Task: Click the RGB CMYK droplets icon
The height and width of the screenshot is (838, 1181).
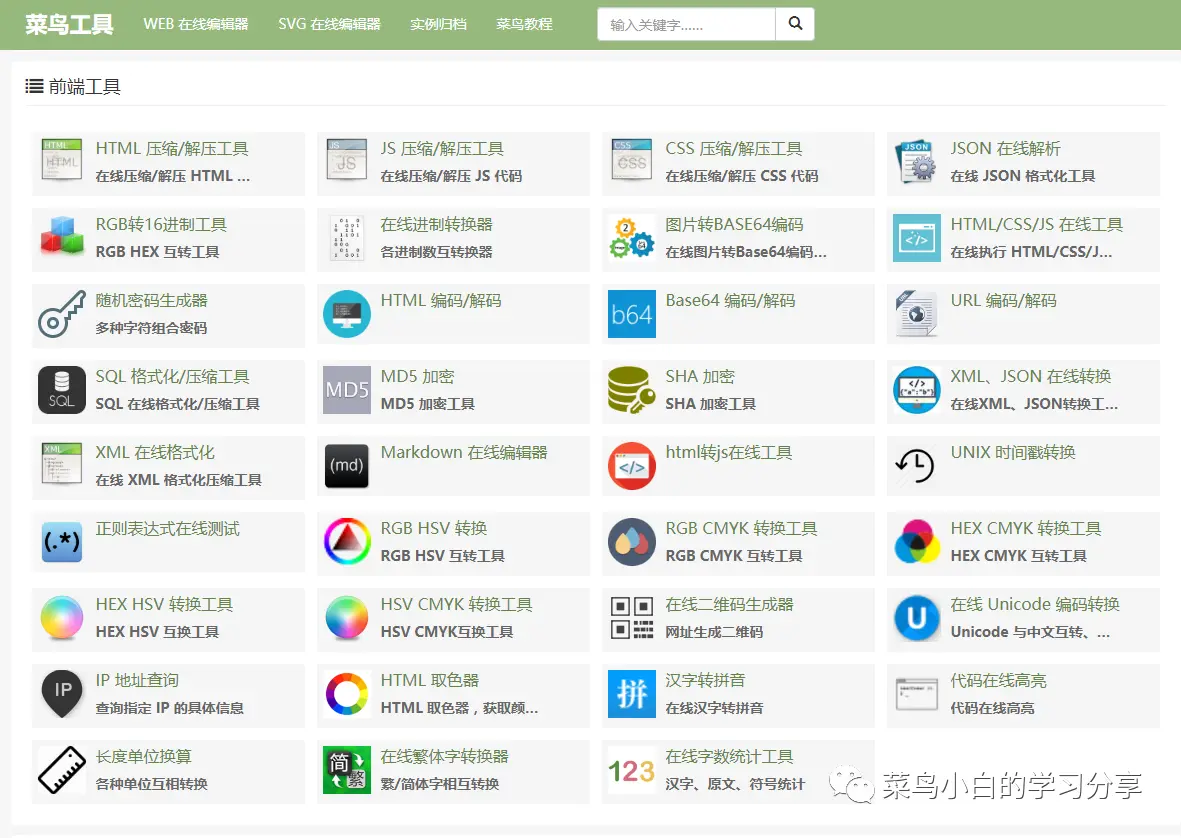Action: (631, 542)
